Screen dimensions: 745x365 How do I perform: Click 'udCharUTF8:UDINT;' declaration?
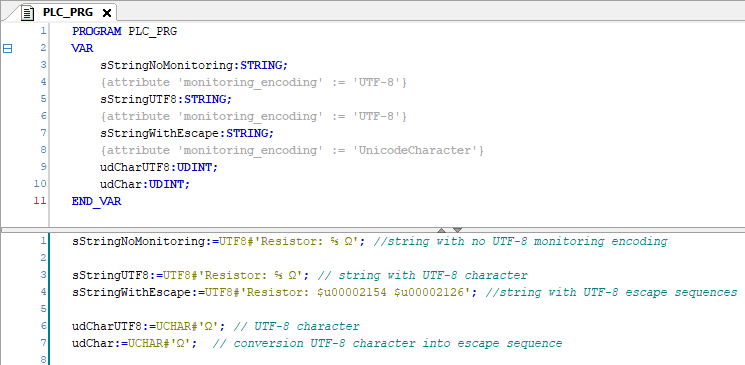tap(159, 167)
